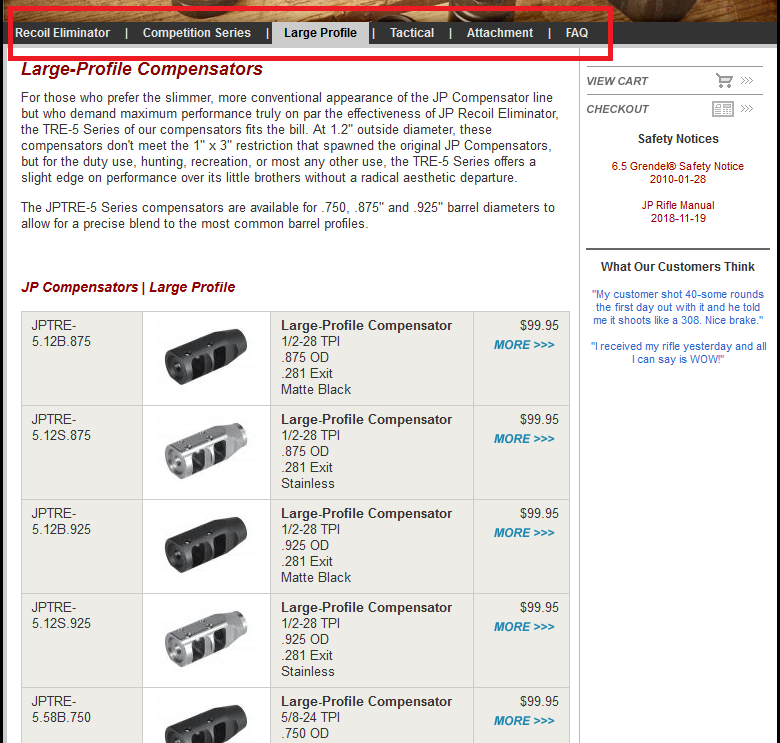Click MORE for JPTRE-5.12S.925
Screen dimensions: 780x743
click(x=524, y=627)
